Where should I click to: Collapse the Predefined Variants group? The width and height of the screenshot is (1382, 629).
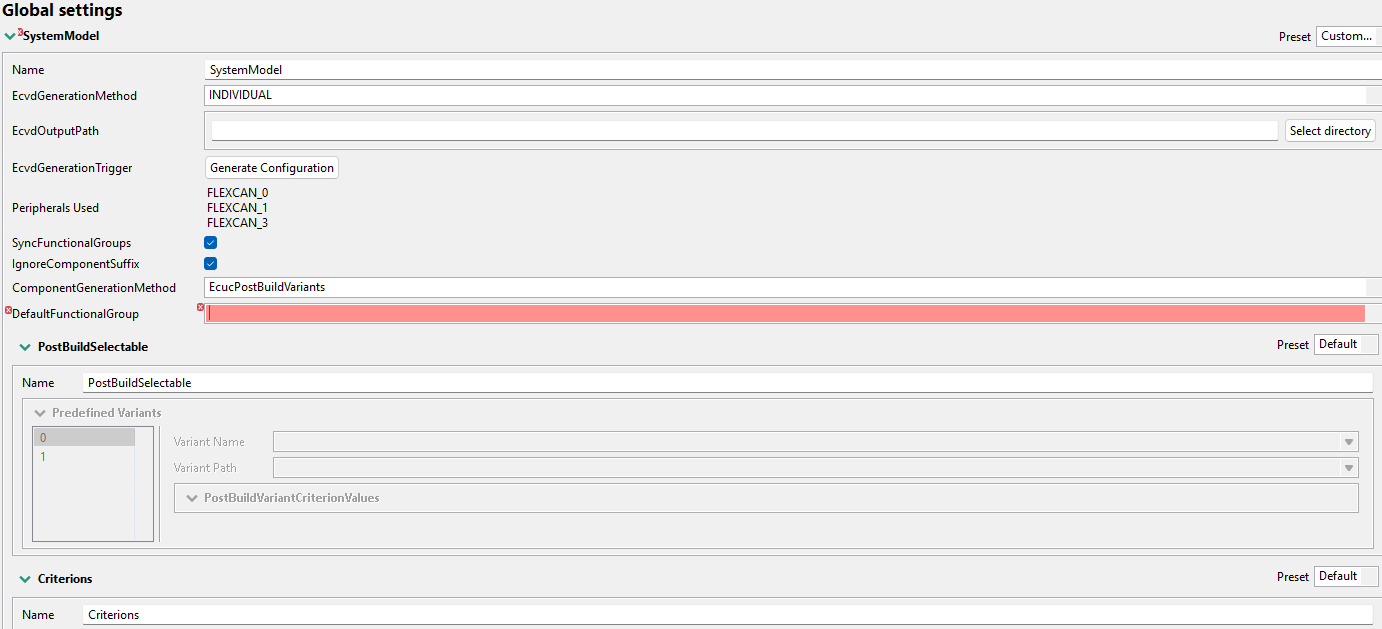tap(39, 412)
